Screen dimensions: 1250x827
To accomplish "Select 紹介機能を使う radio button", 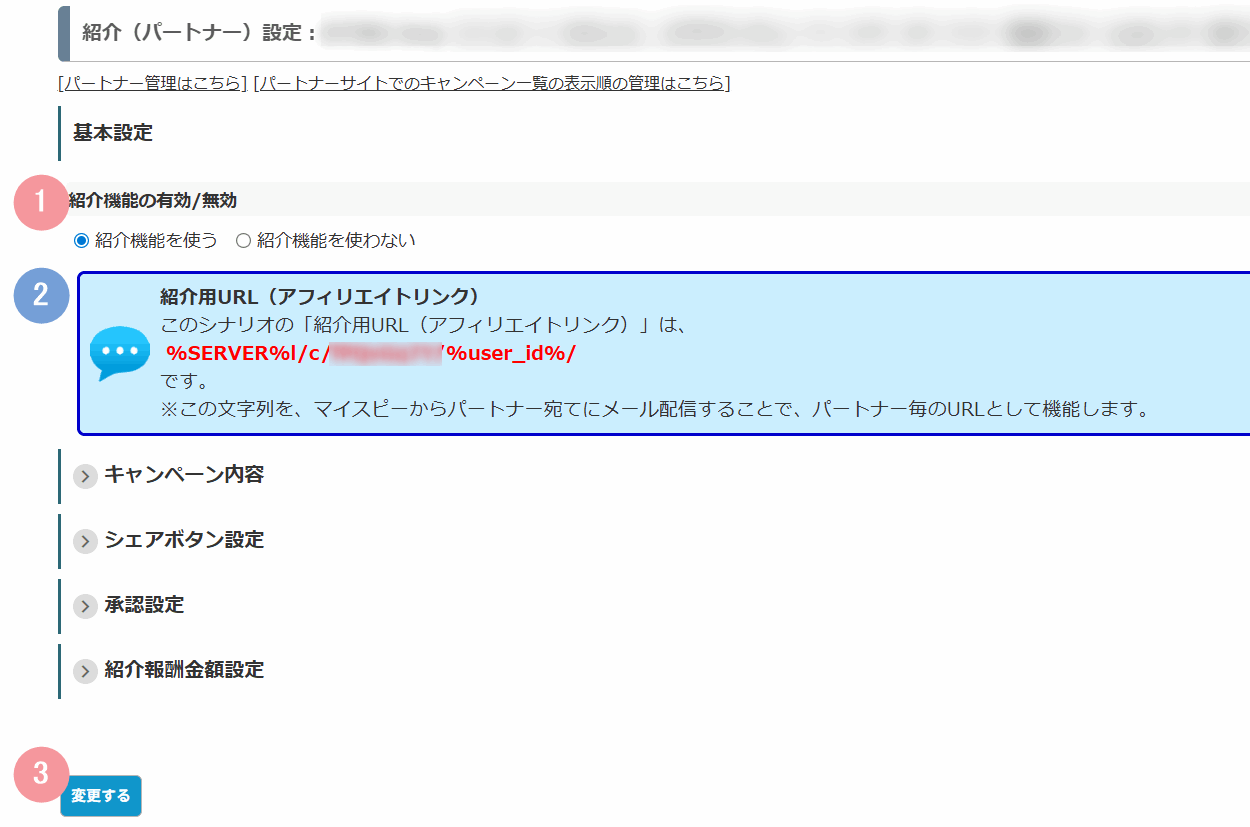I will (82, 241).
